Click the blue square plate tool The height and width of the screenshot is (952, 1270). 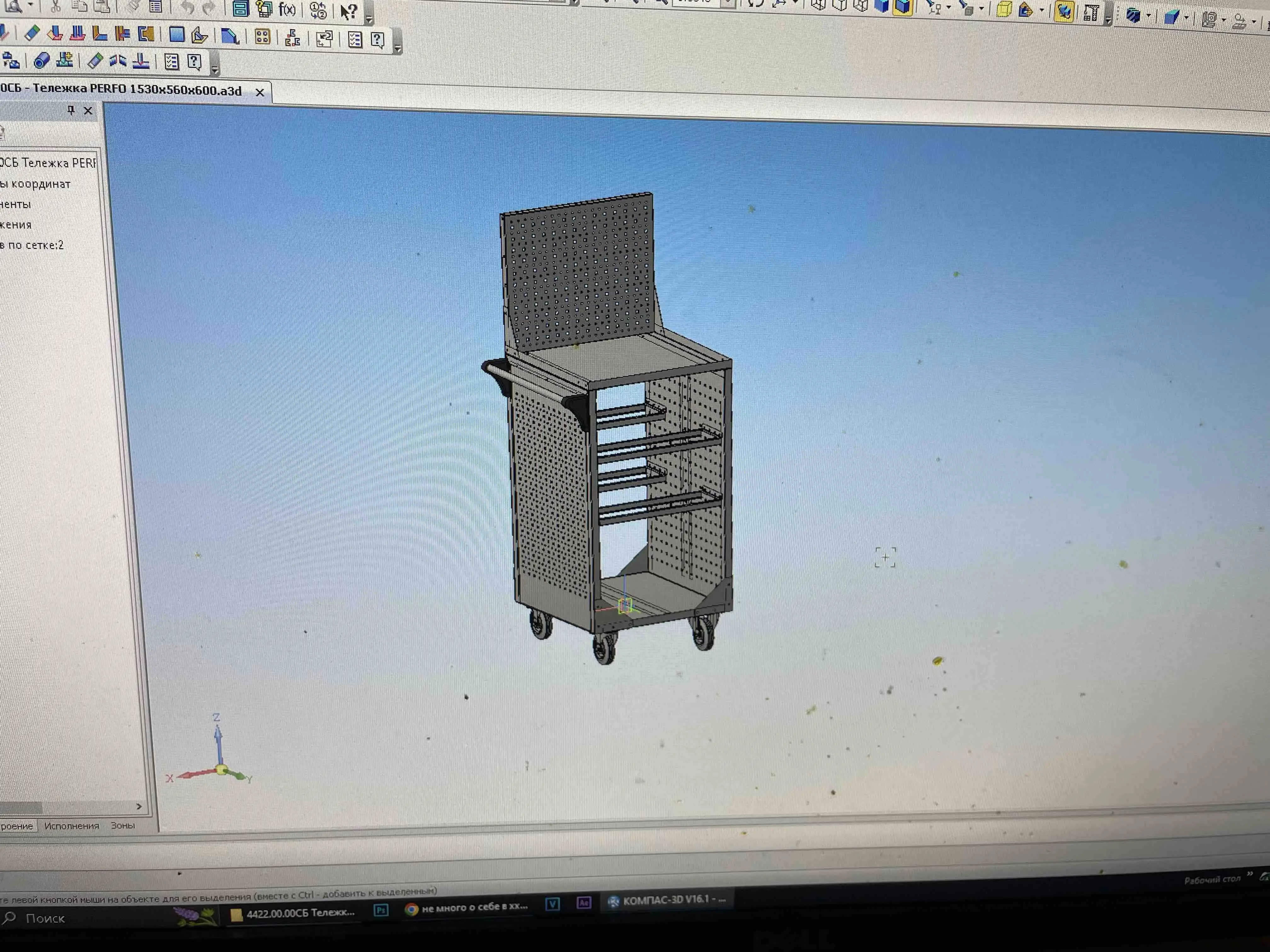177,35
